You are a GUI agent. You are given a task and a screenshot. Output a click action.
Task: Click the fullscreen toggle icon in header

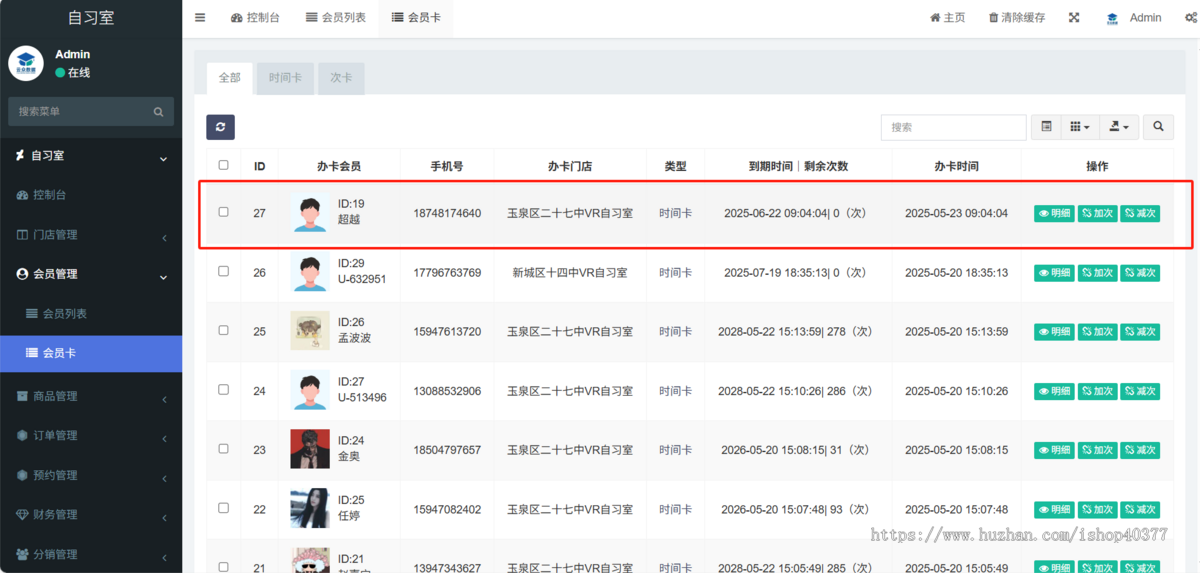[x=1074, y=18]
